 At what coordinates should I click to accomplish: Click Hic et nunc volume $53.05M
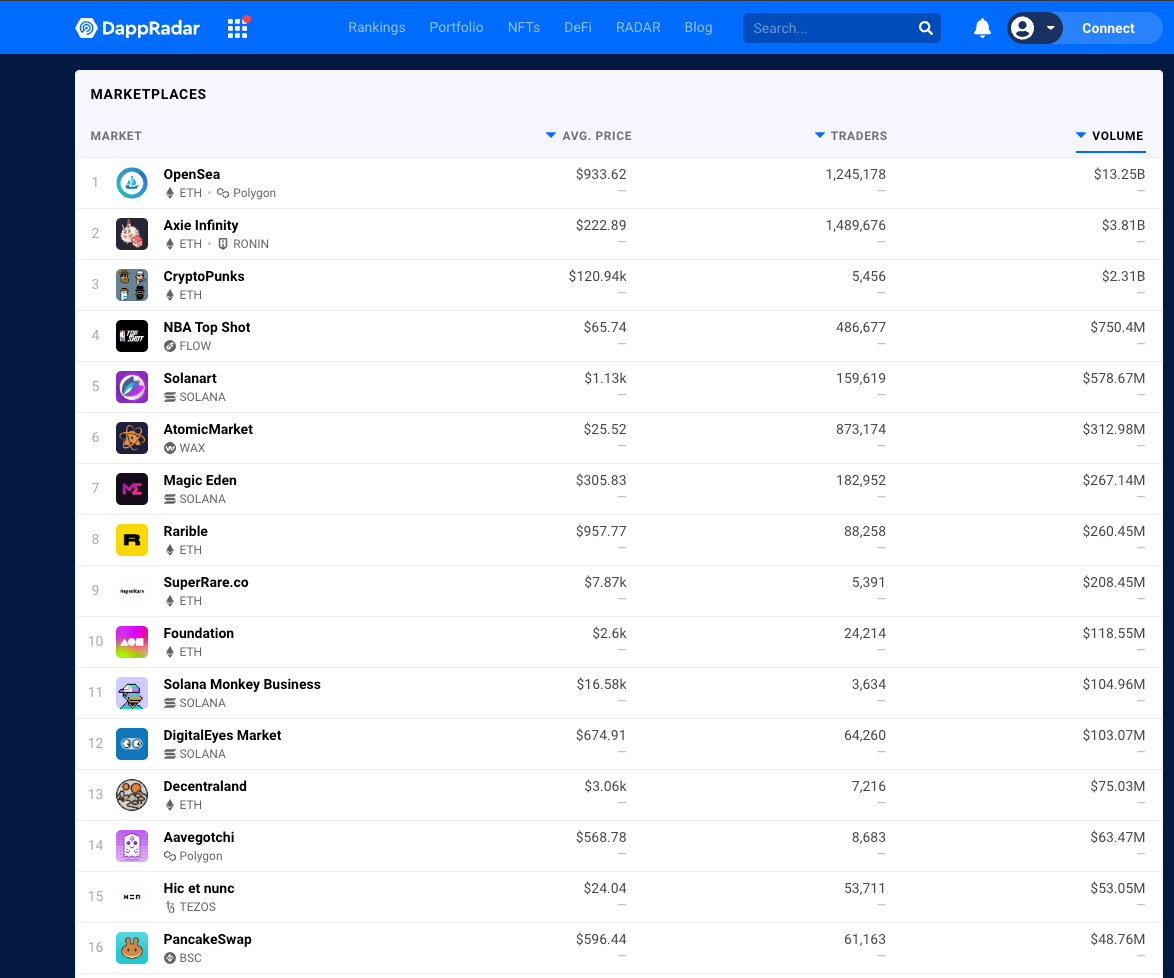[x=1117, y=888]
